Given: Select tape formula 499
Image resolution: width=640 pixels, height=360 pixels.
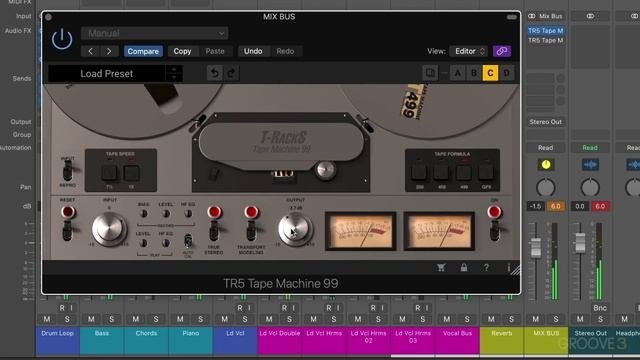Looking at the screenshot, I should pos(464,172).
